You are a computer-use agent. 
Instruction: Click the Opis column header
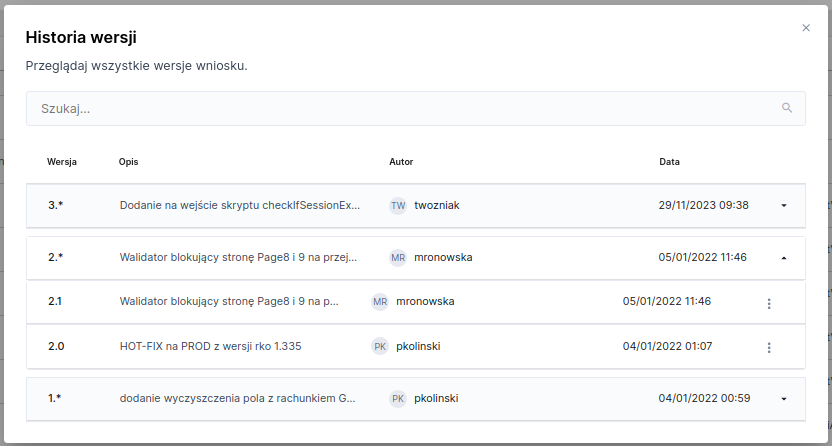pyautogui.click(x=128, y=161)
